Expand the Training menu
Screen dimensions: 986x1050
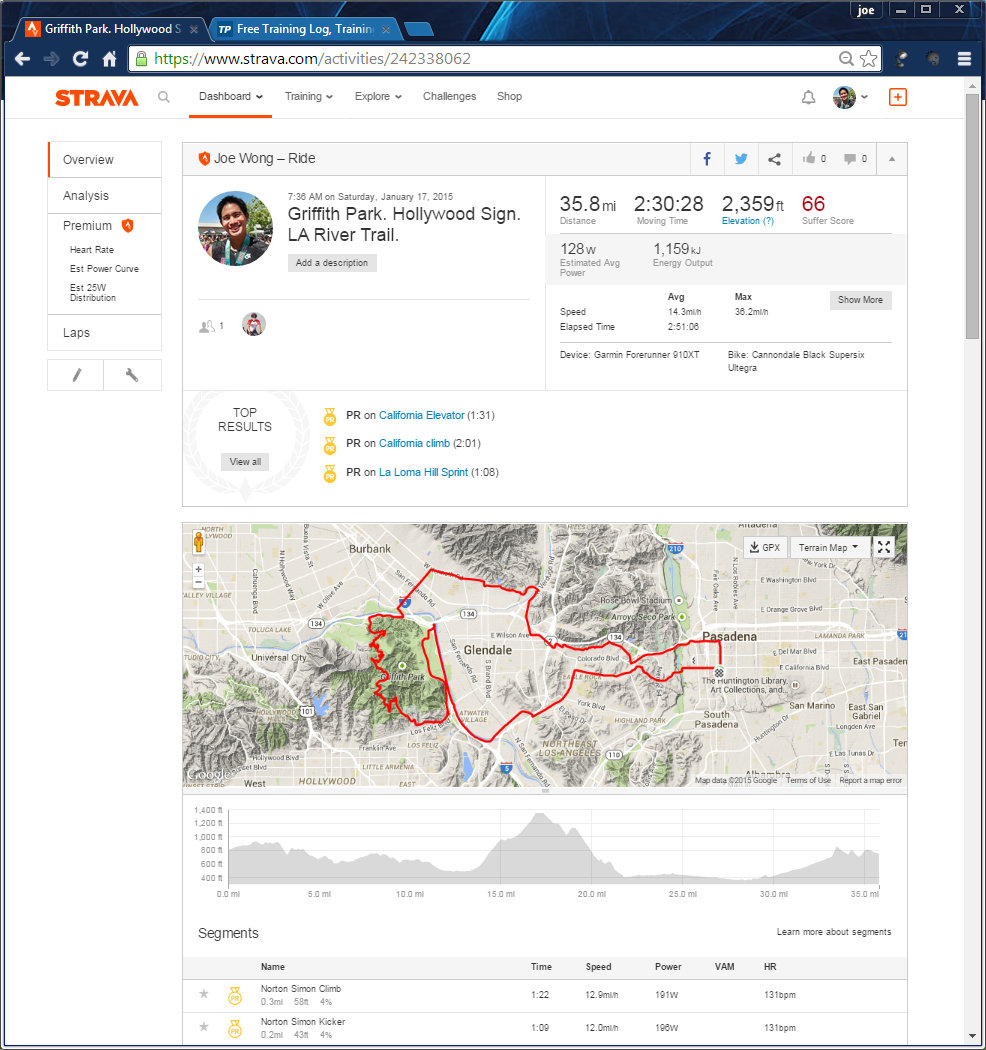308,97
